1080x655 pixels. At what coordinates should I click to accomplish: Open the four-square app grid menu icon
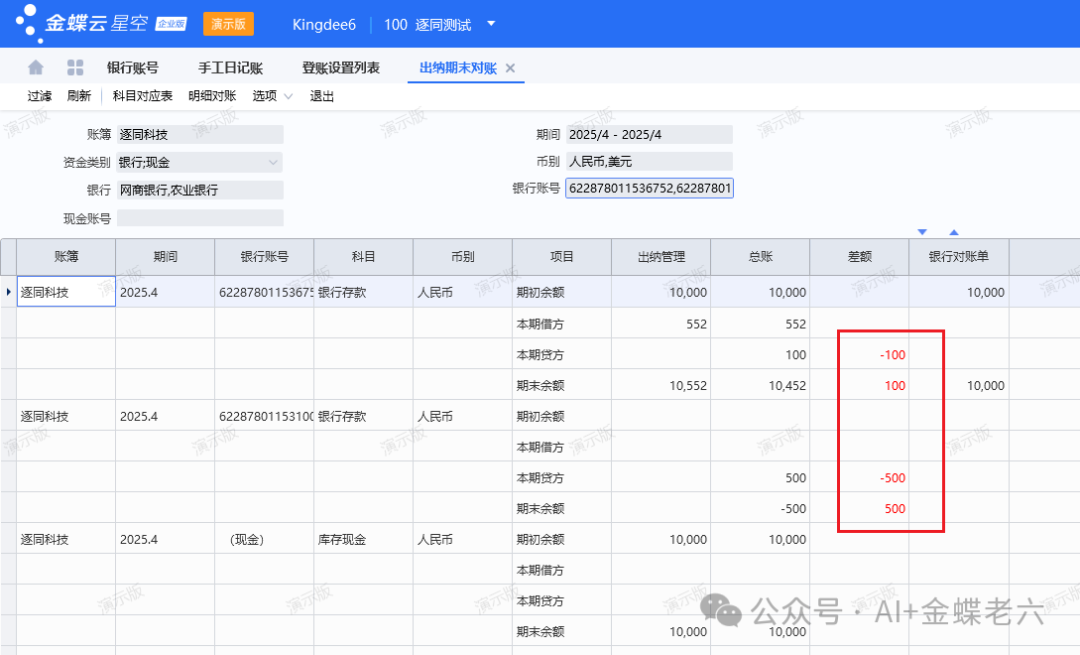click(75, 68)
